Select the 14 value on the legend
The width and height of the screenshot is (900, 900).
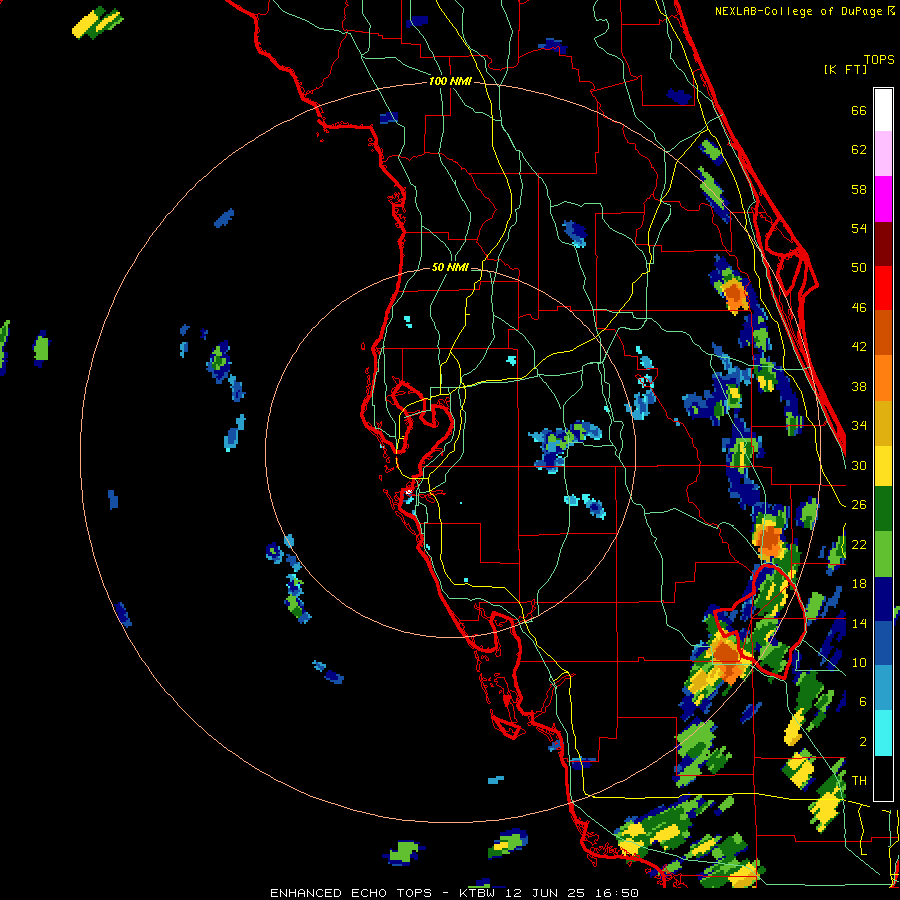(859, 623)
